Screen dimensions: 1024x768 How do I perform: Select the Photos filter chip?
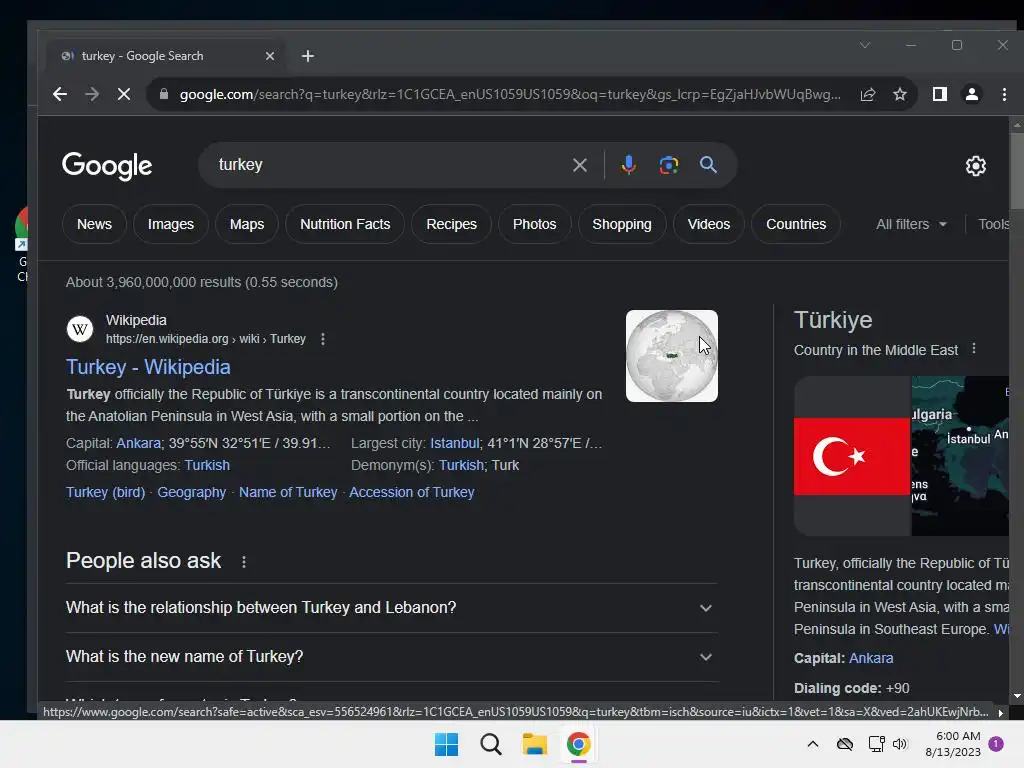pos(534,224)
